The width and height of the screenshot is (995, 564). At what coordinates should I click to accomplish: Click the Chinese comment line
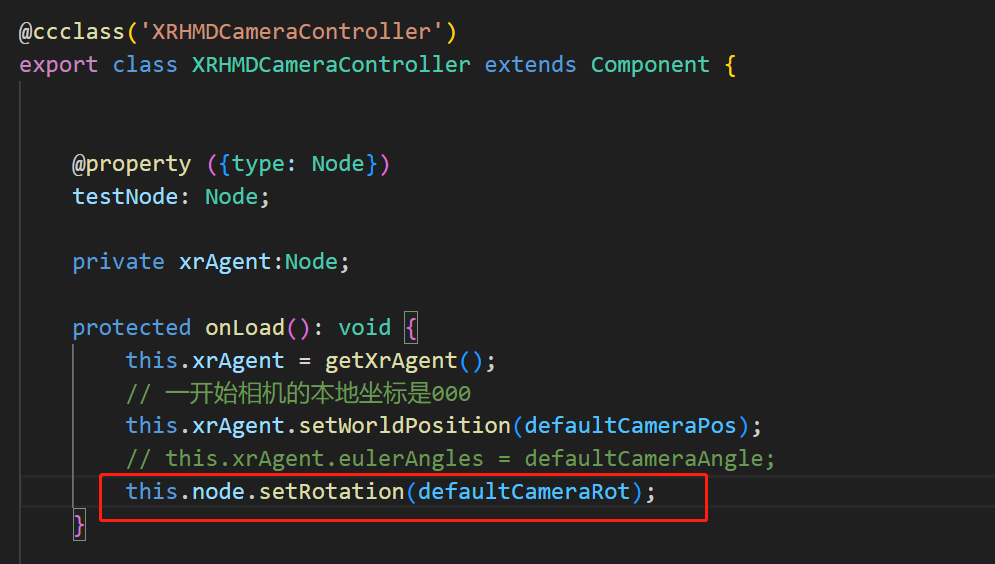(x=298, y=393)
